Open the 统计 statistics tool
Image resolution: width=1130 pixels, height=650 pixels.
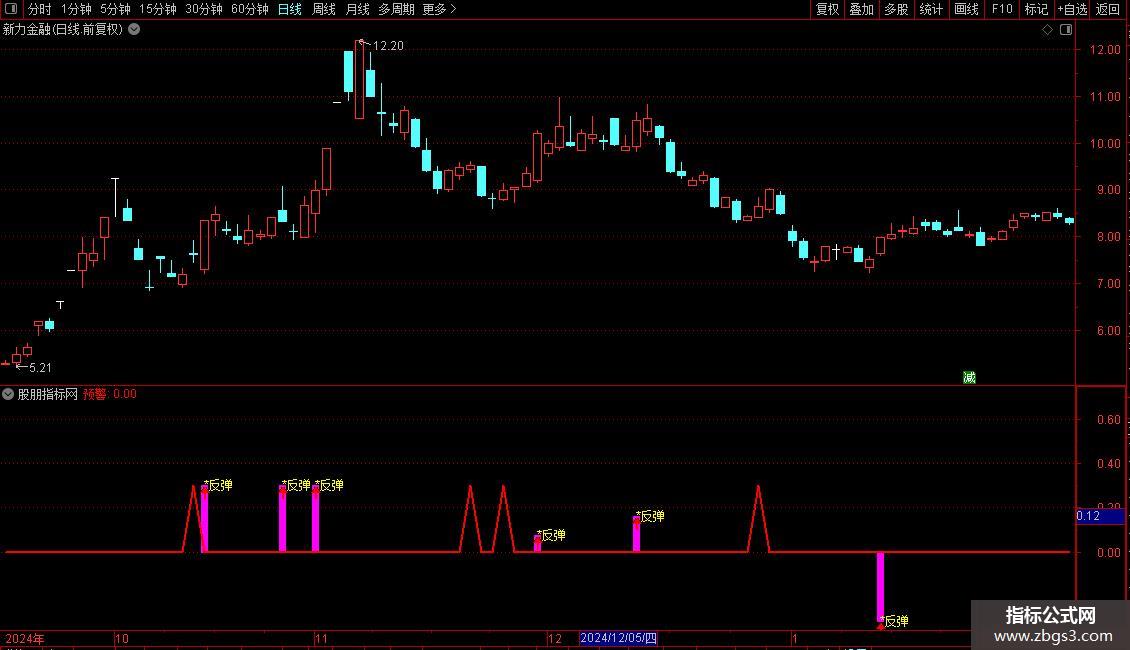tap(931, 9)
